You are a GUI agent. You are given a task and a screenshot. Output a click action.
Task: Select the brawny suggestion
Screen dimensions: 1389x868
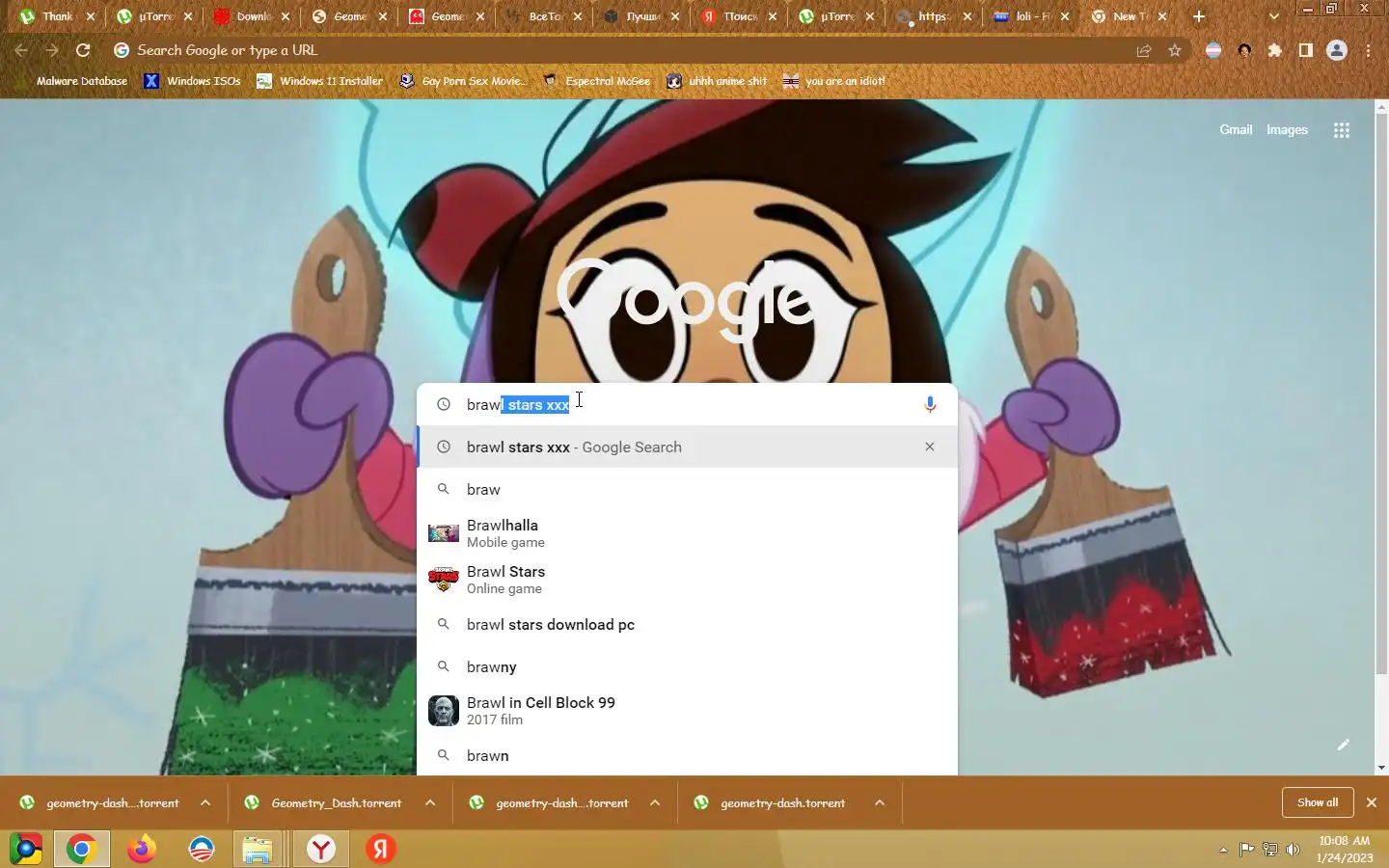(687, 666)
